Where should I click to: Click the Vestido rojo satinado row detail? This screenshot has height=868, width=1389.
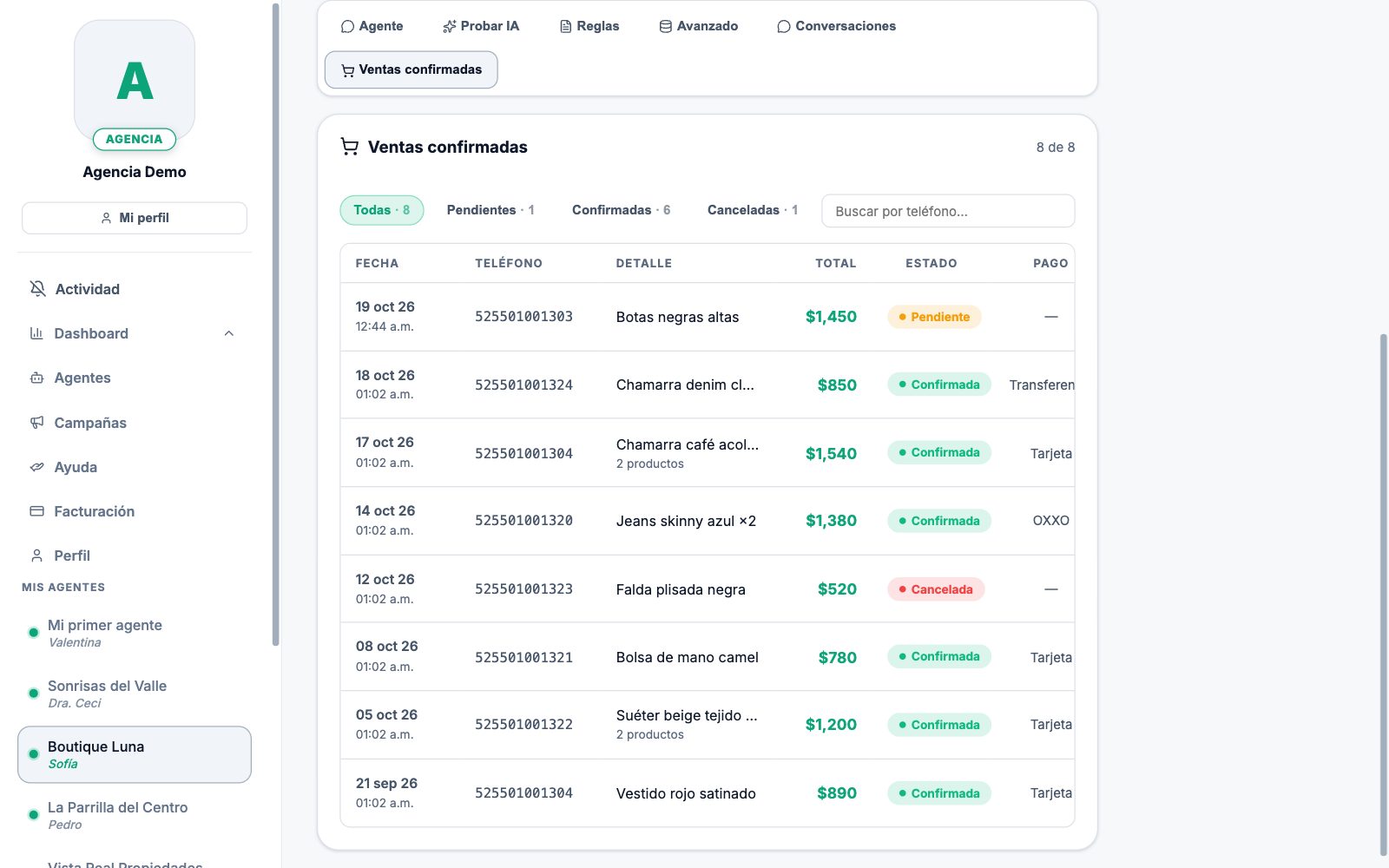686,793
